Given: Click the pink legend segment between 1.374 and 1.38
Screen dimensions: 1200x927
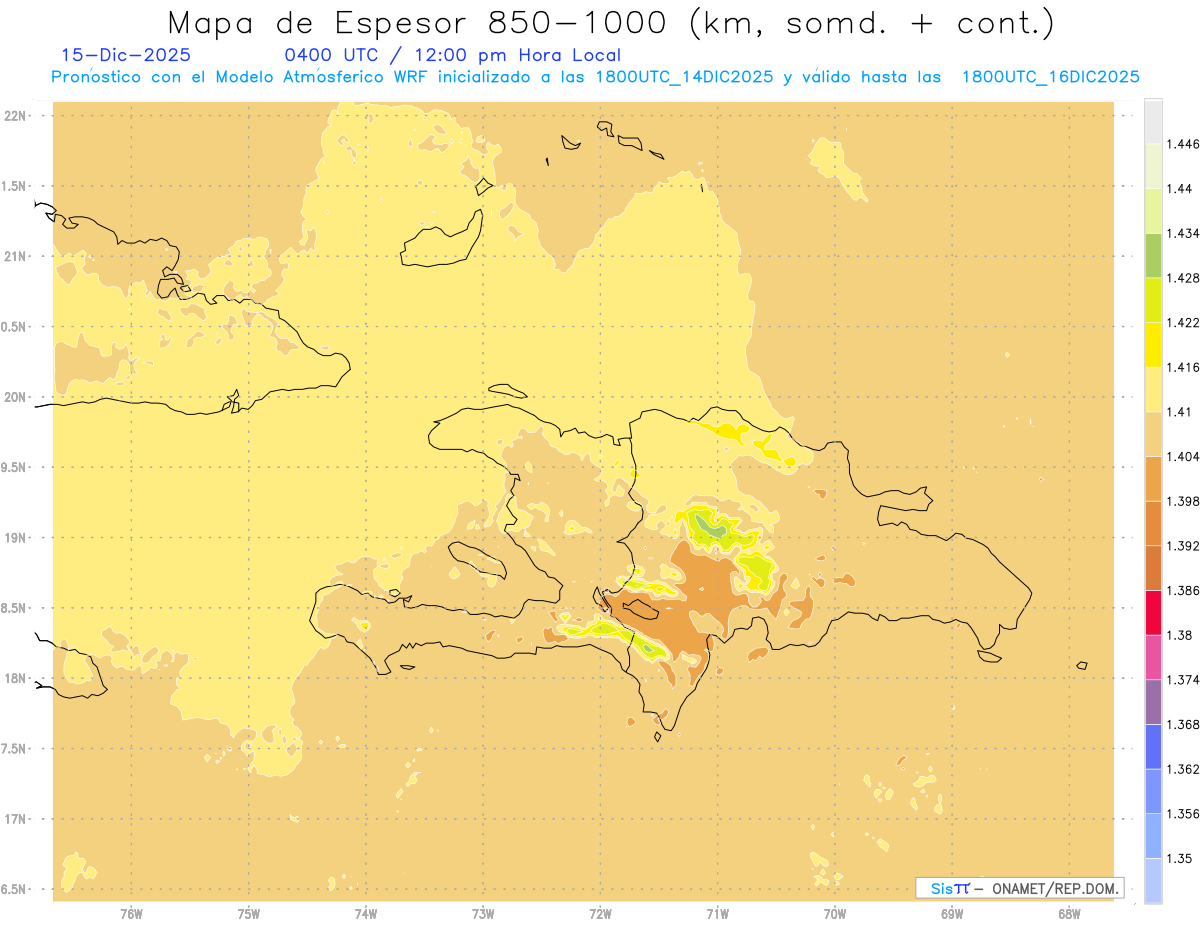Looking at the screenshot, I should [1153, 658].
